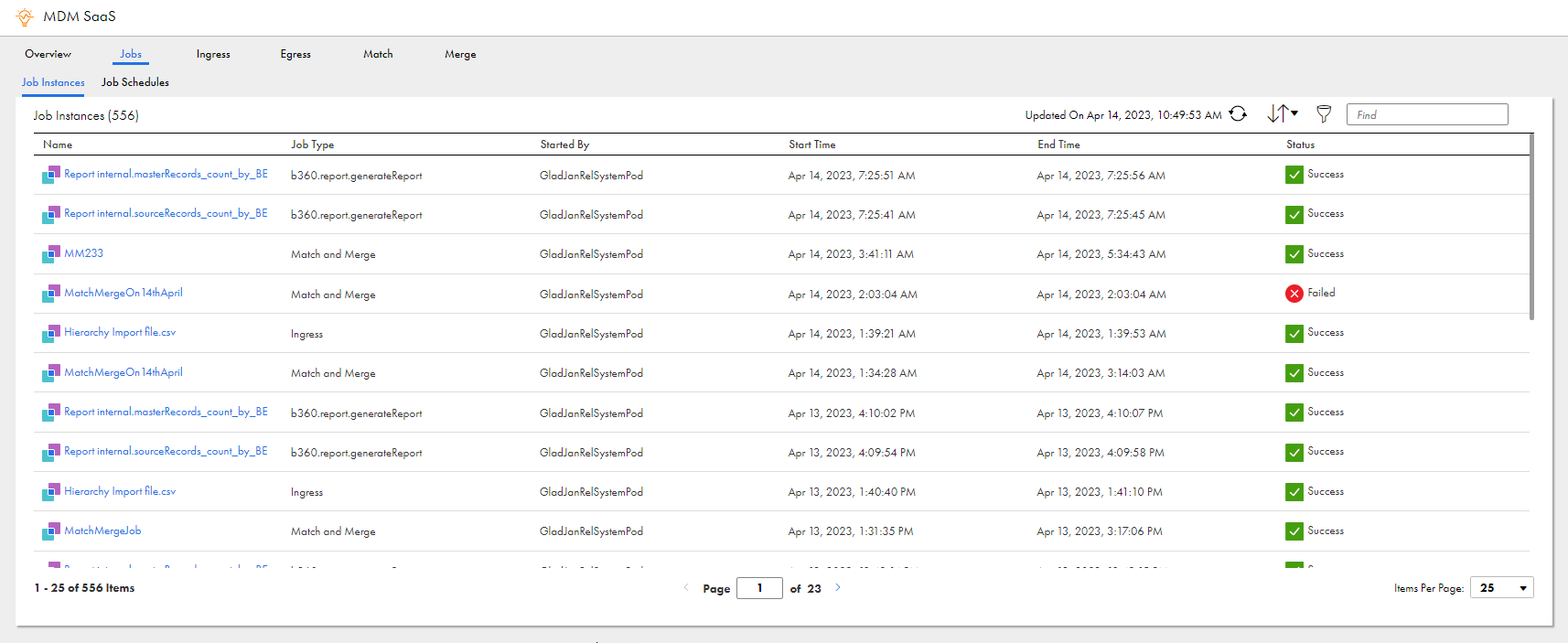Switch to Job Schedules subtab
Image resolution: width=1568 pixels, height=643 pixels.
click(x=135, y=82)
